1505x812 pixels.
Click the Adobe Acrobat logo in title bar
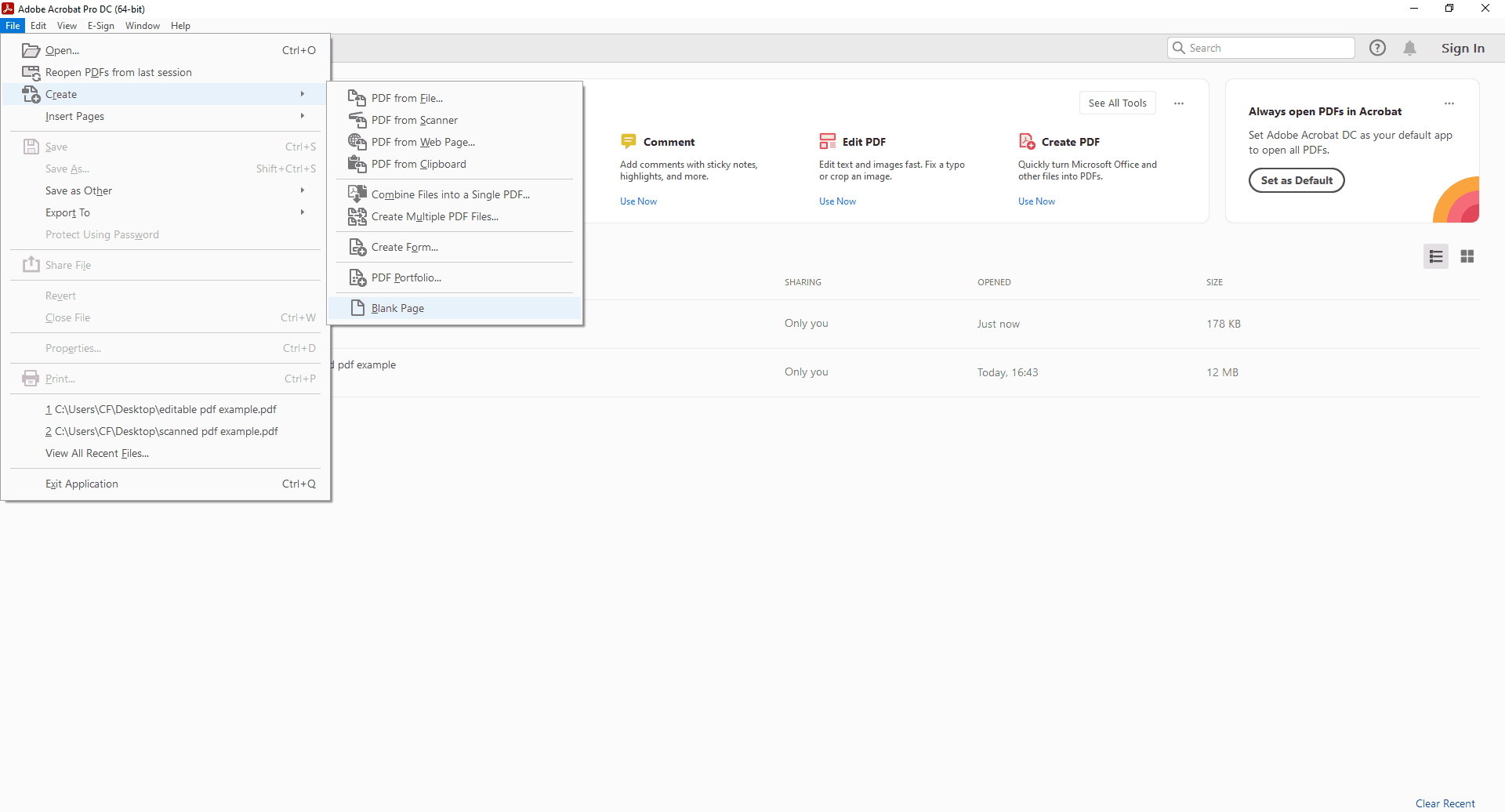8,9
